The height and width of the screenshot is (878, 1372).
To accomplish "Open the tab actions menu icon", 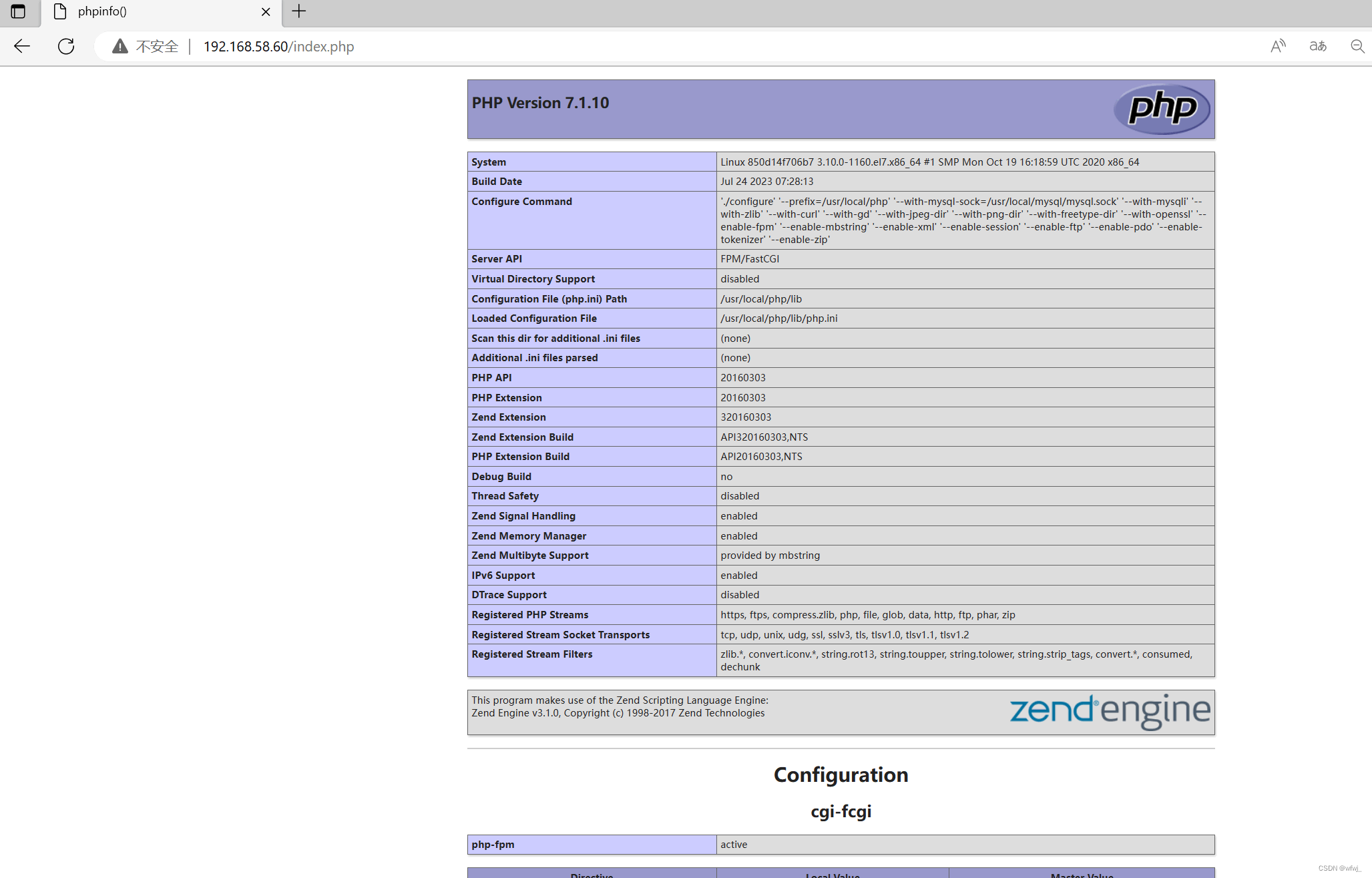I will pos(18,11).
